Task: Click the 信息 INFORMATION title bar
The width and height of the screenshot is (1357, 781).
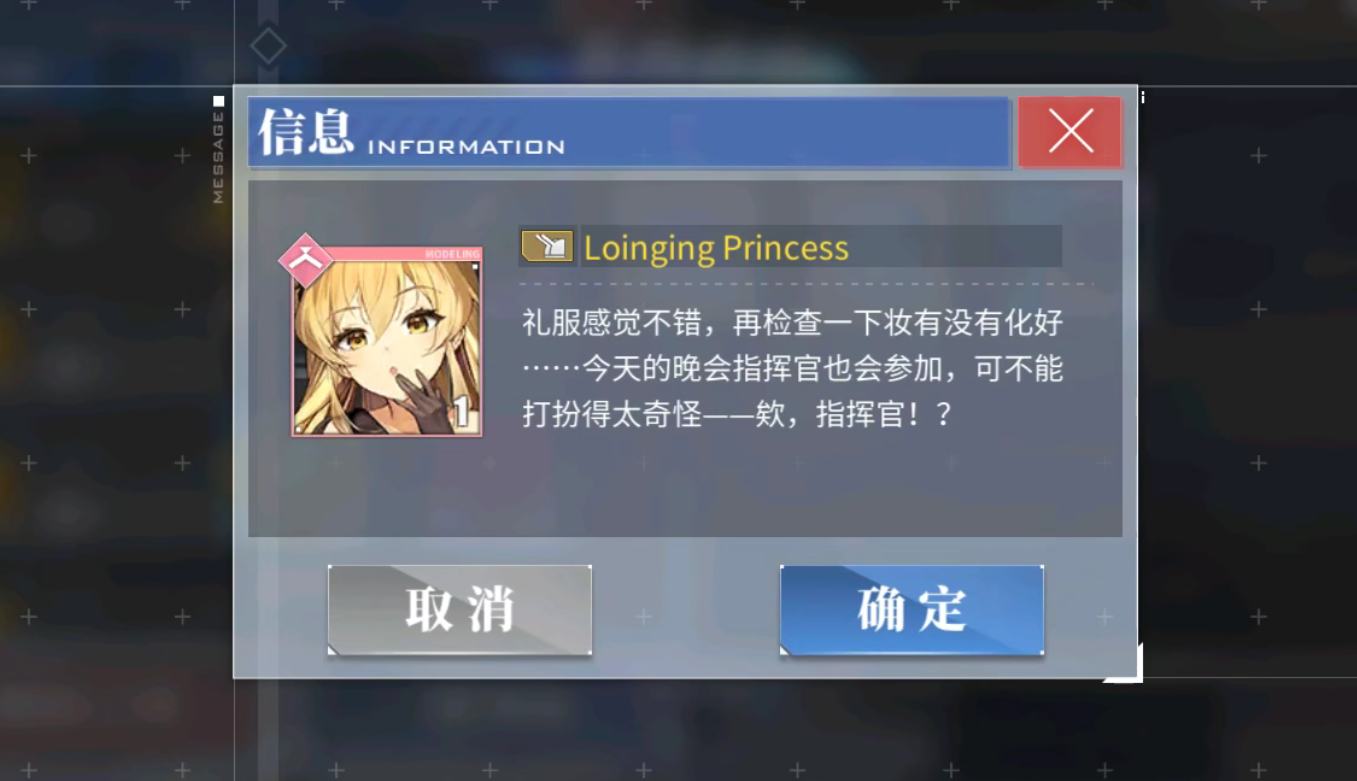Action: 629,132
